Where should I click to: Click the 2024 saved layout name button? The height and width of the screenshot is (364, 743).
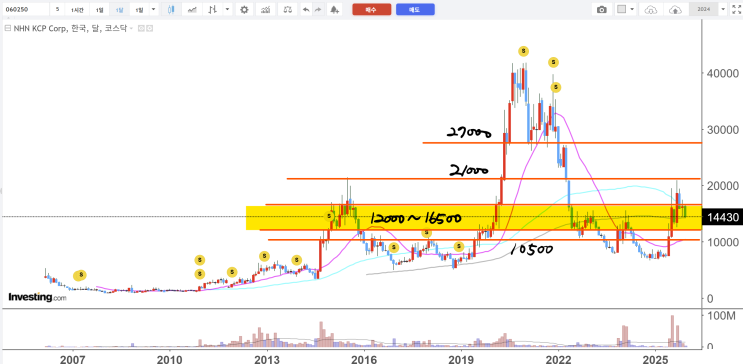[704, 9]
